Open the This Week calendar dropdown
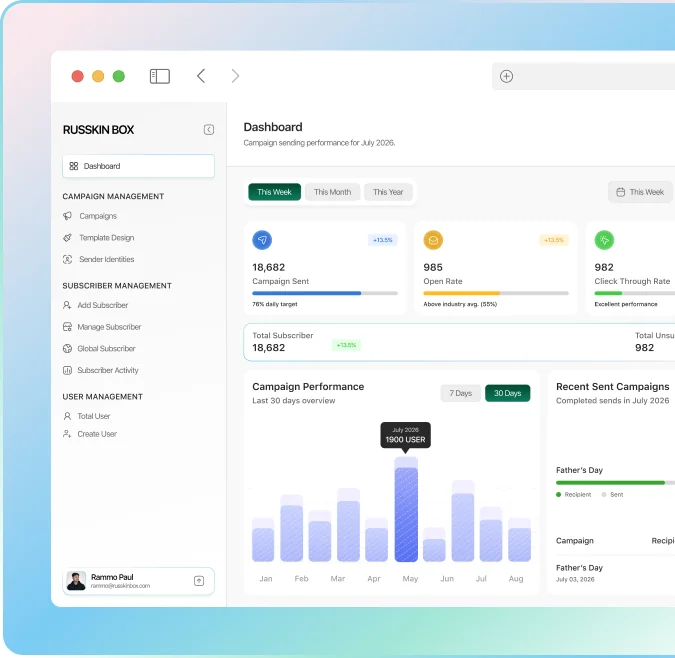This screenshot has height=658, width=675. click(x=640, y=192)
